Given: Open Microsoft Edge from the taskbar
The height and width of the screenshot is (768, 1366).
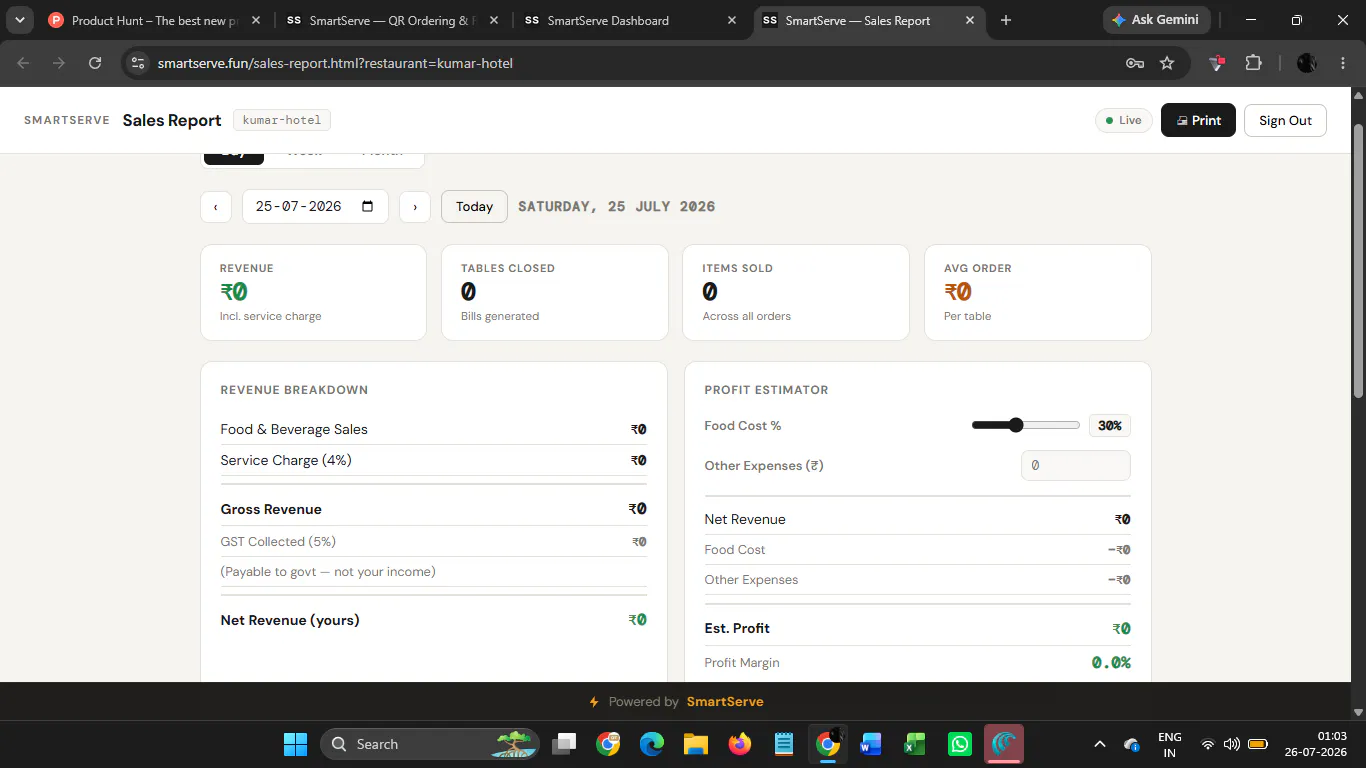Looking at the screenshot, I should coord(652,744).
